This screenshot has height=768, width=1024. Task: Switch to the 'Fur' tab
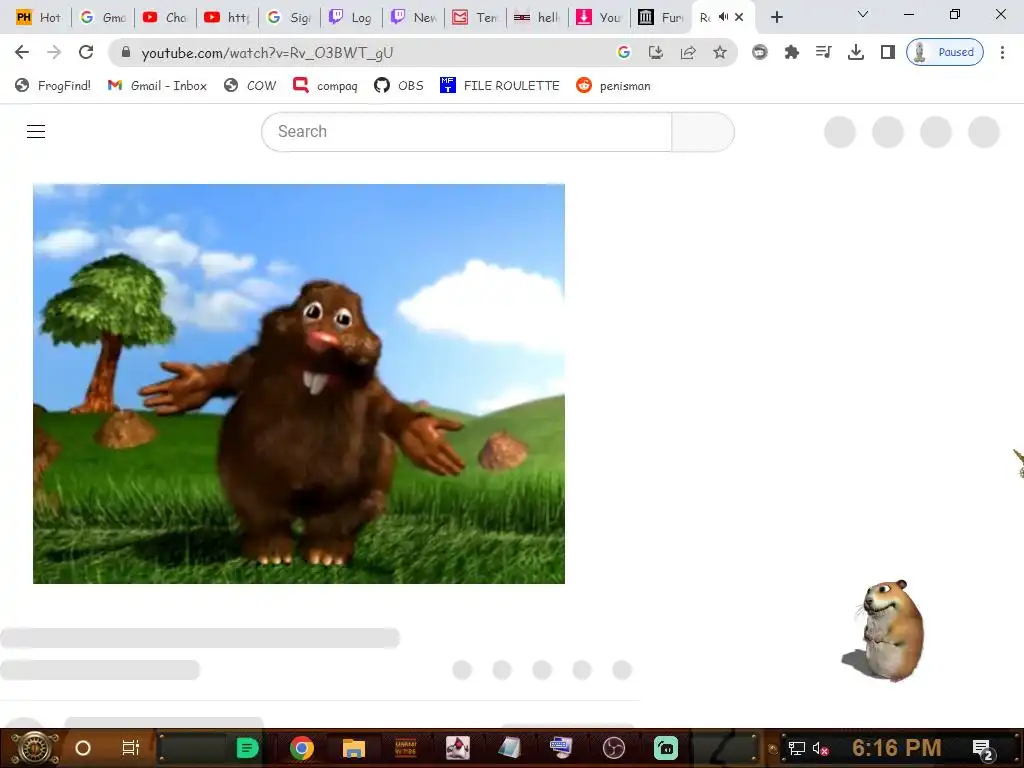[661, 18]
